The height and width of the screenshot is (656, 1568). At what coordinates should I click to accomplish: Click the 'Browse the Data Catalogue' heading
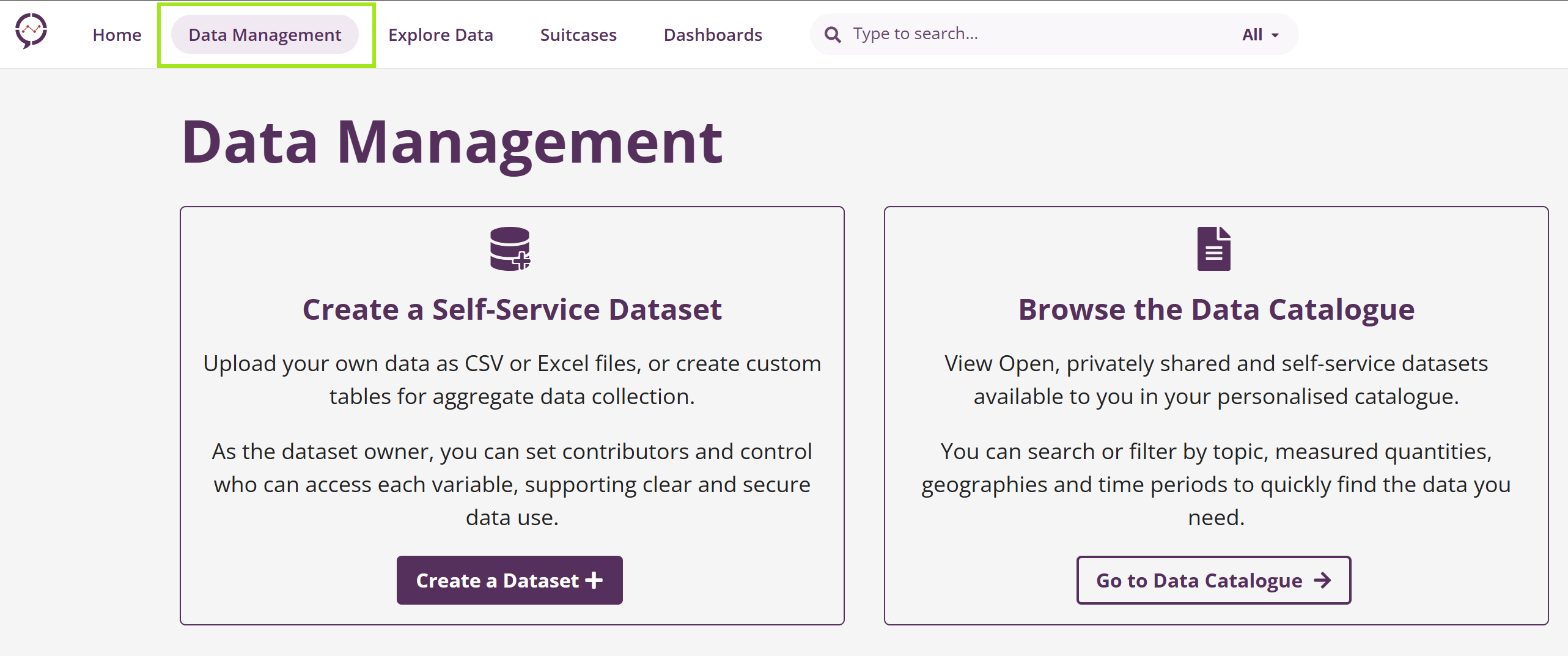(1216, 309)
